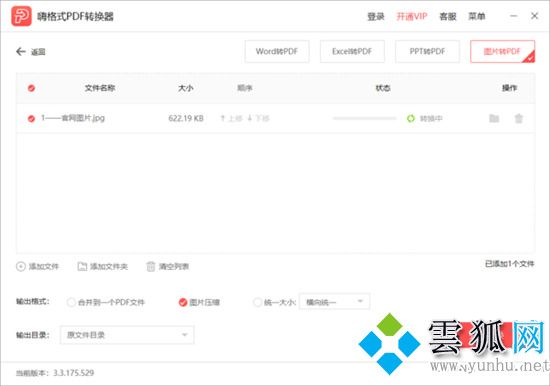The width and height of the screenshot is (550, 386).
Task: Open the 横向统一 size dropdown
Action: (x=334, y=301)
